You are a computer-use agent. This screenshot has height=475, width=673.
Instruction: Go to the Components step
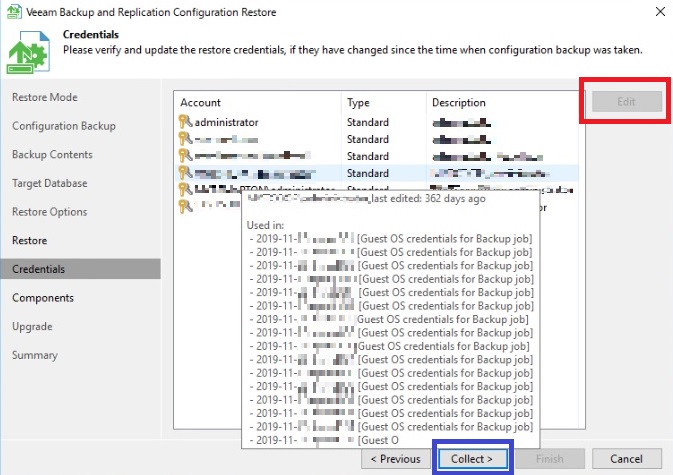(42, 298)
